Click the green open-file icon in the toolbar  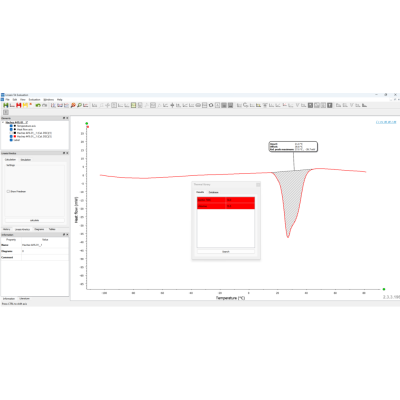tap(6, 105)
